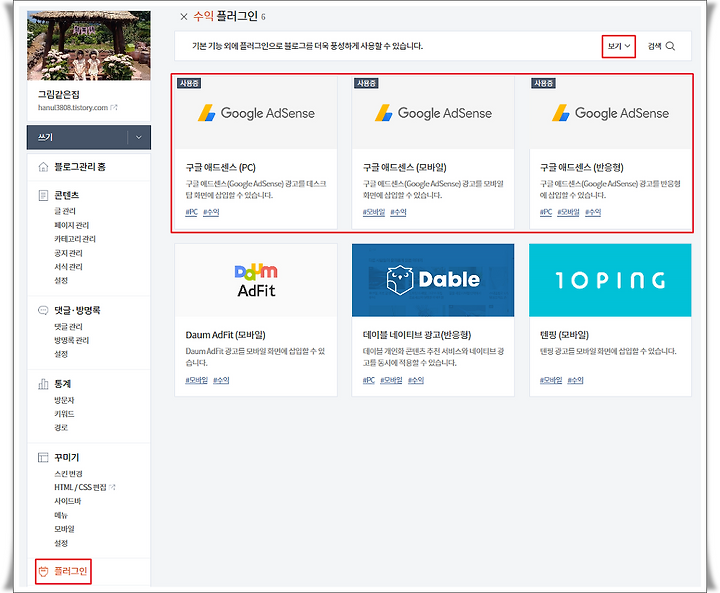Screen dimensions: 720x593
Task: Click the 댓글·방명록 section header
Action: [77, 311]
